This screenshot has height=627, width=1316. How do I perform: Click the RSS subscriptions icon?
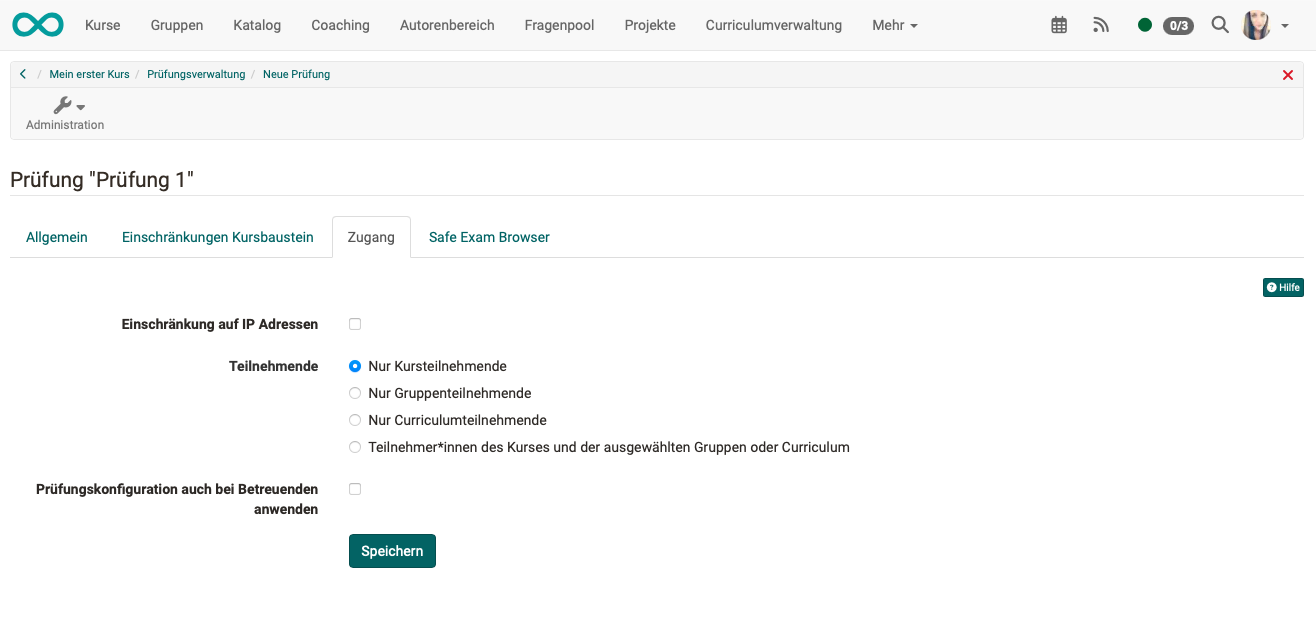(x=1101, y=25)
